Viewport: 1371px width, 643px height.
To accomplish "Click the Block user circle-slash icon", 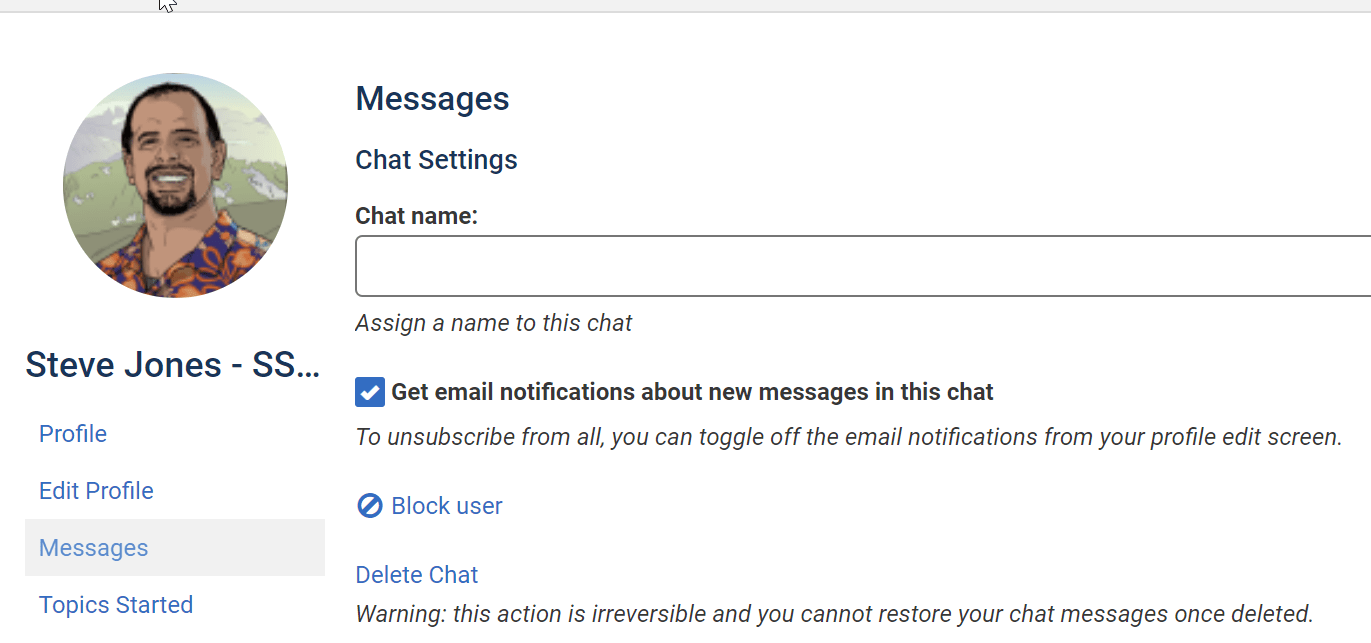I will [x=370, y=506].
